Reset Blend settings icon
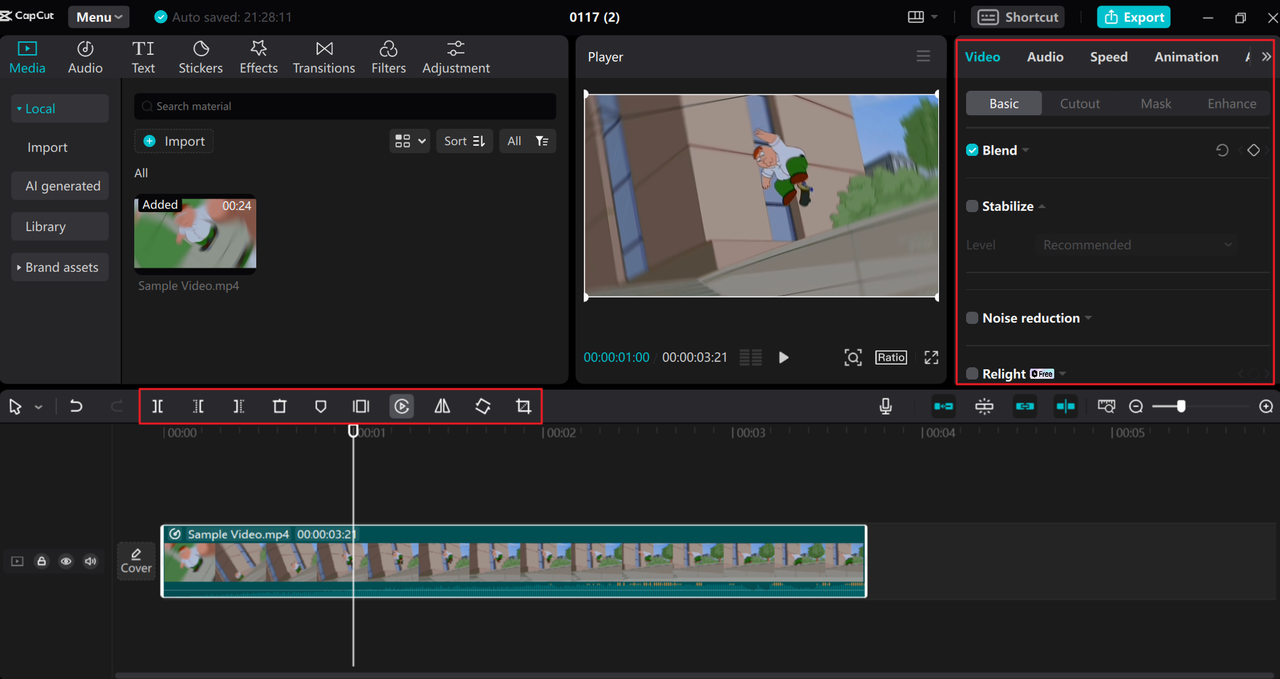This screenshot has width=1280, height=679. pos(1222,150)
